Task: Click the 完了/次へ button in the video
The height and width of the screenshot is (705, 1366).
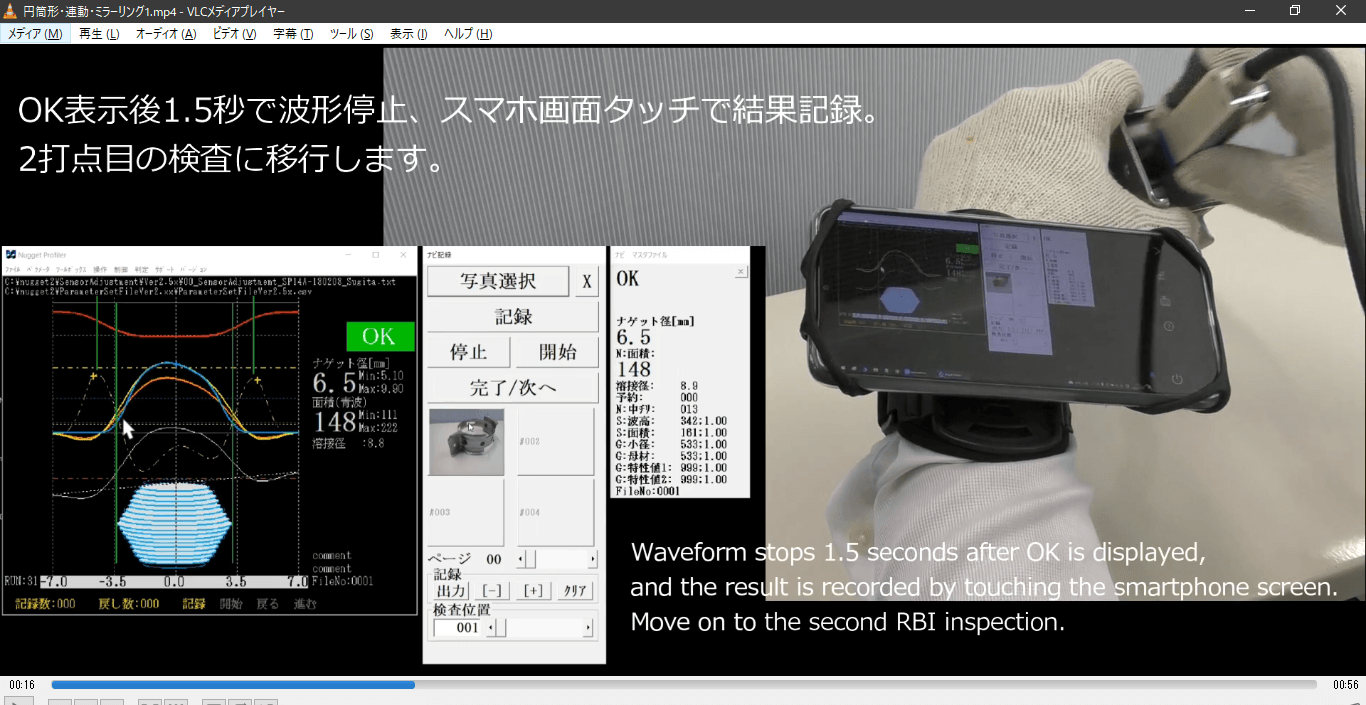Action: point(513,388)
